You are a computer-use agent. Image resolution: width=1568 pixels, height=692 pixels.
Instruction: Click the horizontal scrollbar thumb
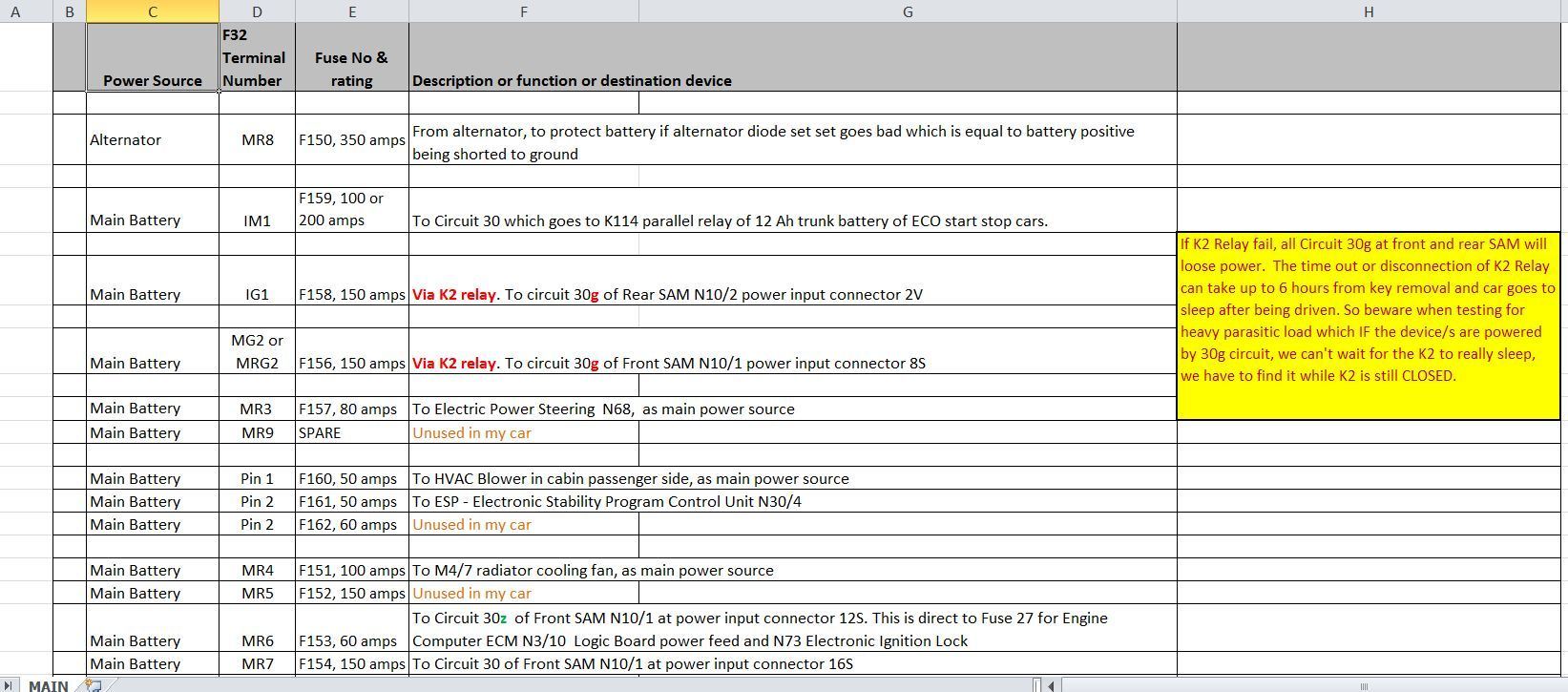1364,684
